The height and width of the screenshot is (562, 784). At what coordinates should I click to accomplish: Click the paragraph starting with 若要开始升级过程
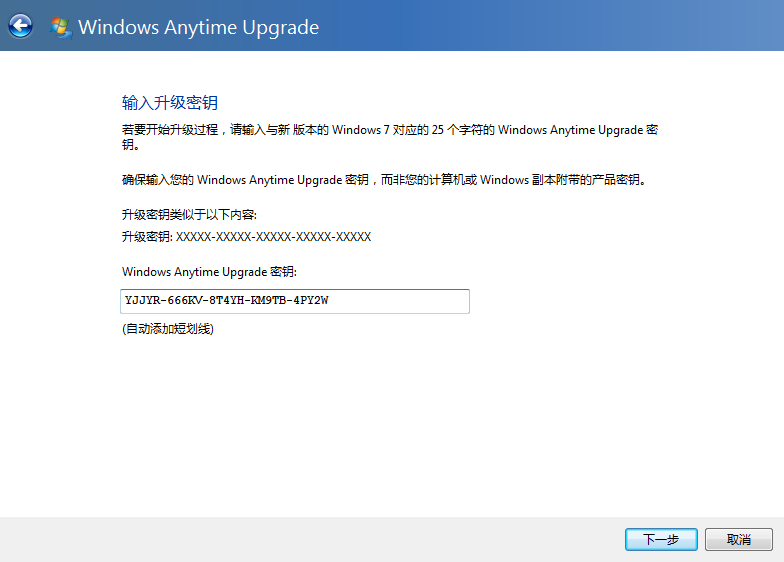[390, 137]
